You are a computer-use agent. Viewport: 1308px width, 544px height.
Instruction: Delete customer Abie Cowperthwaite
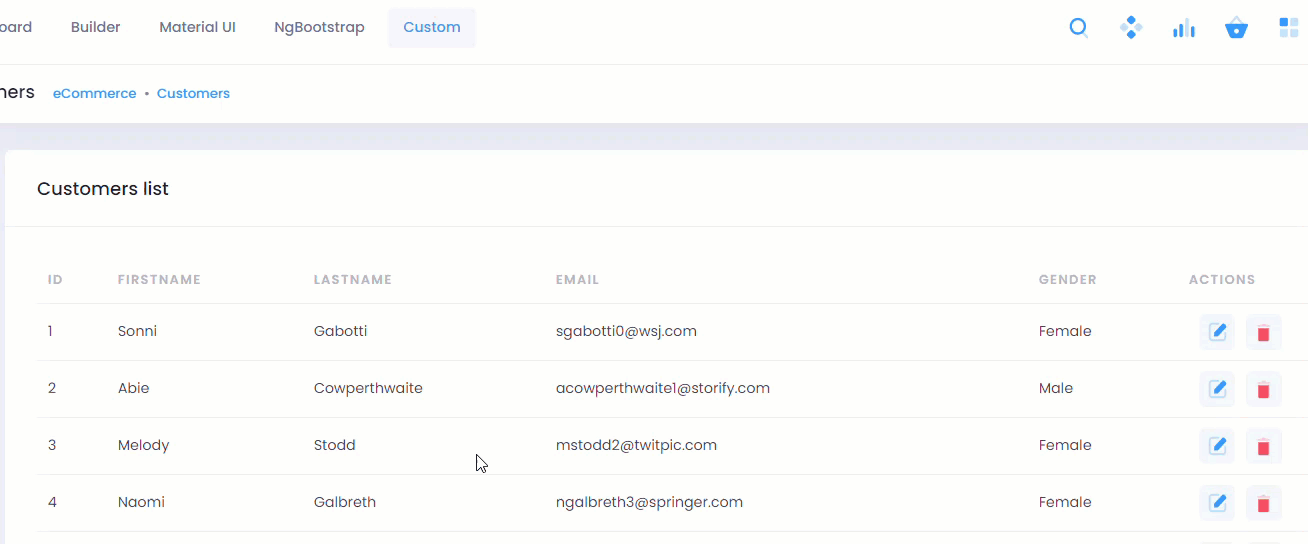click(x=1263, y=389)
